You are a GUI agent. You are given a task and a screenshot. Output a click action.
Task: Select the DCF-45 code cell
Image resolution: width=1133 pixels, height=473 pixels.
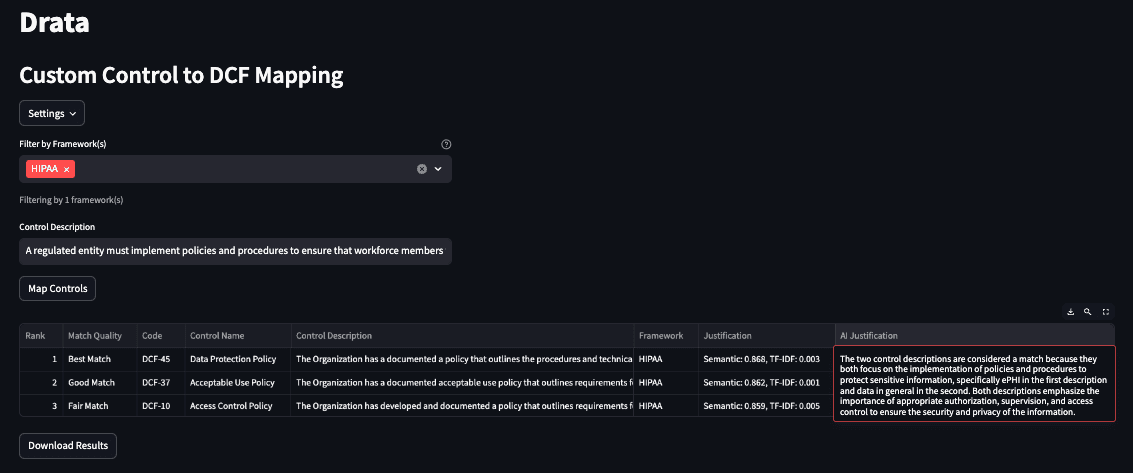click(161, 359)
